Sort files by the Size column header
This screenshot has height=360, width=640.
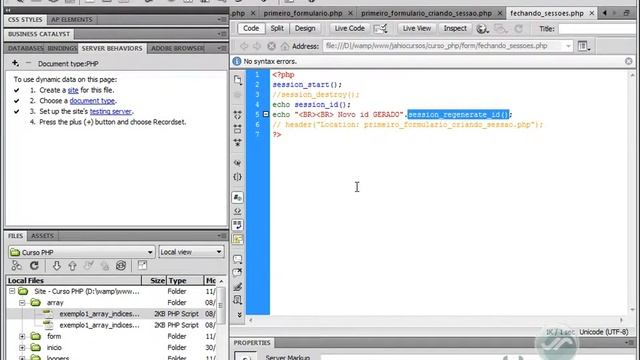coord(154,280)
